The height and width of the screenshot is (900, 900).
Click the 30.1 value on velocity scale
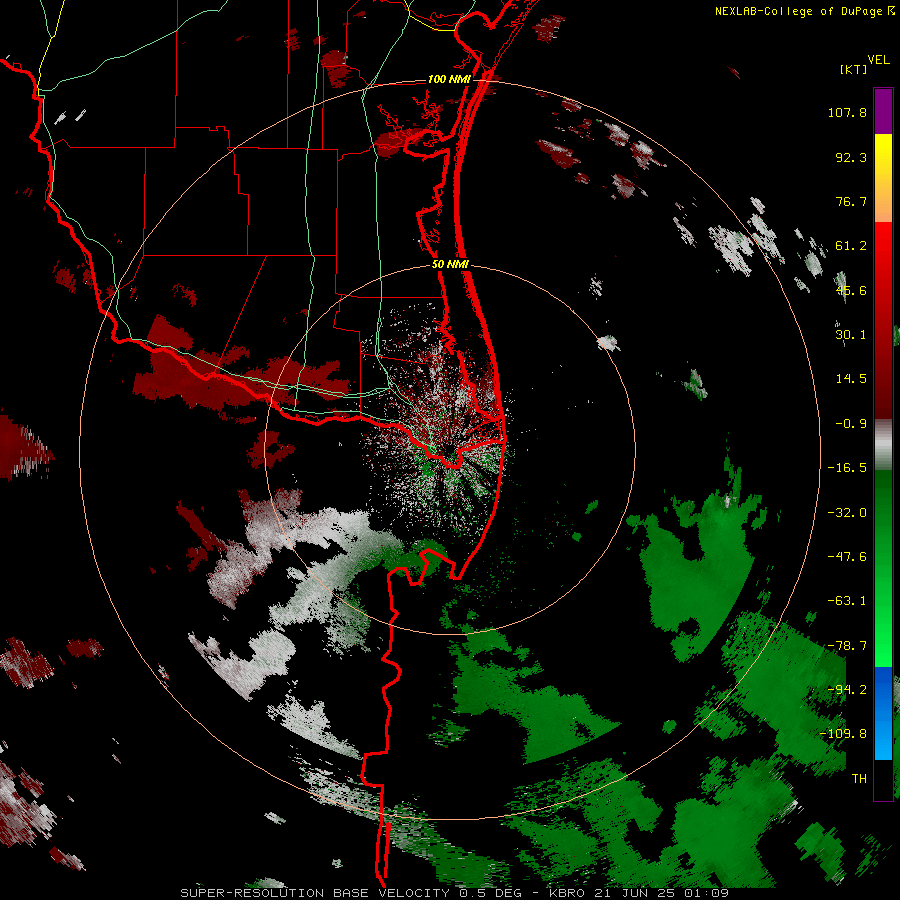coord(851,335)
